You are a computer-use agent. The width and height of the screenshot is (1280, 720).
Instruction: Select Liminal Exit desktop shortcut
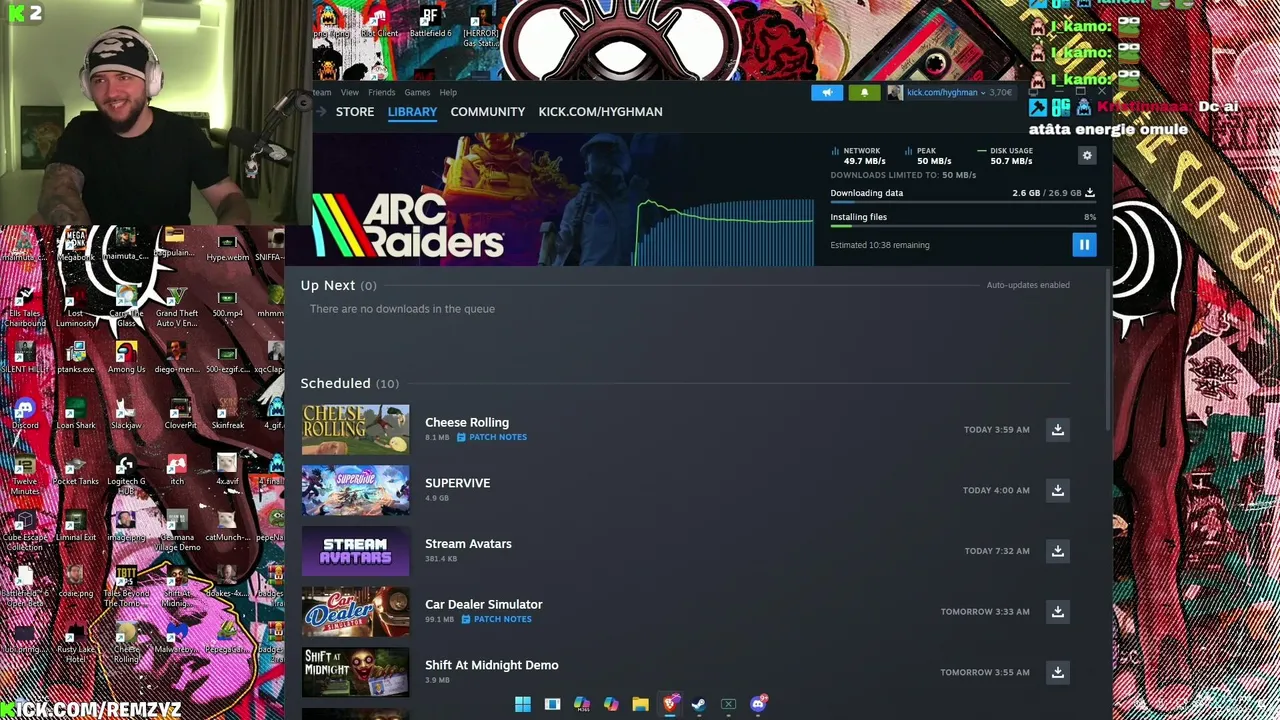click(x=76, y=525)
